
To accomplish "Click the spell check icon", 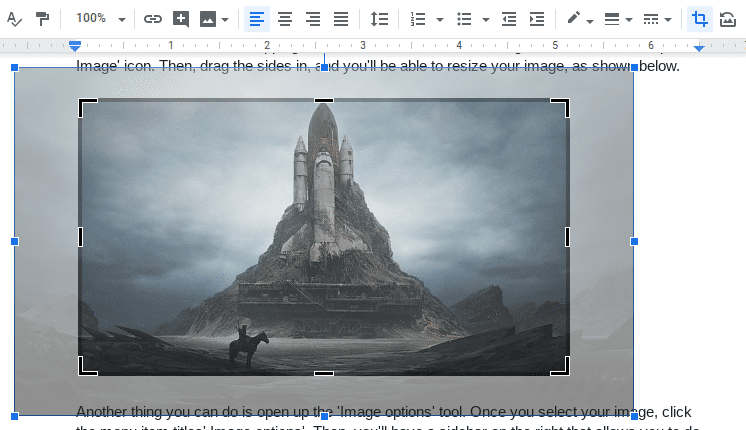I will pyautogui.click(x=14, y=19).
